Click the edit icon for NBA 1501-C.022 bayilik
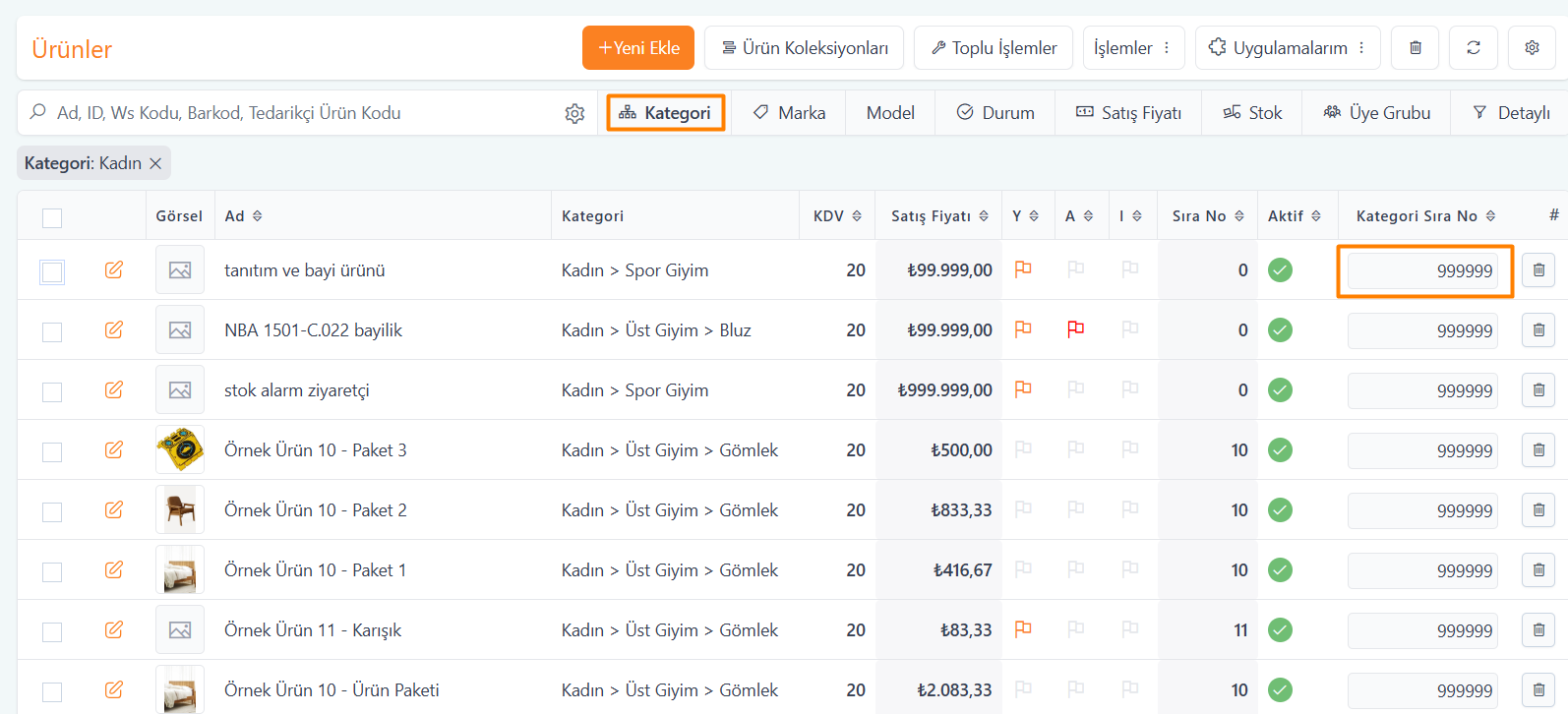 (x=114, y=329)
